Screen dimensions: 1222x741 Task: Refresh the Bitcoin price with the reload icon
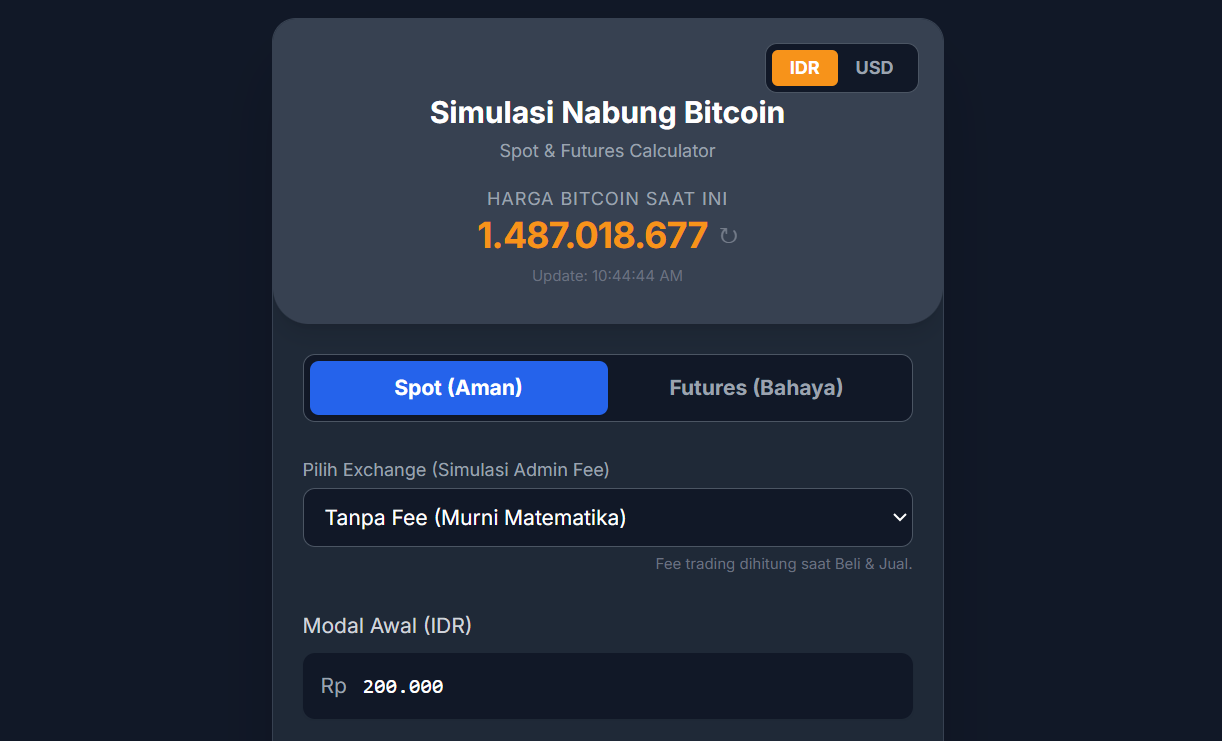pyautogui.click(x=729, y=236)
